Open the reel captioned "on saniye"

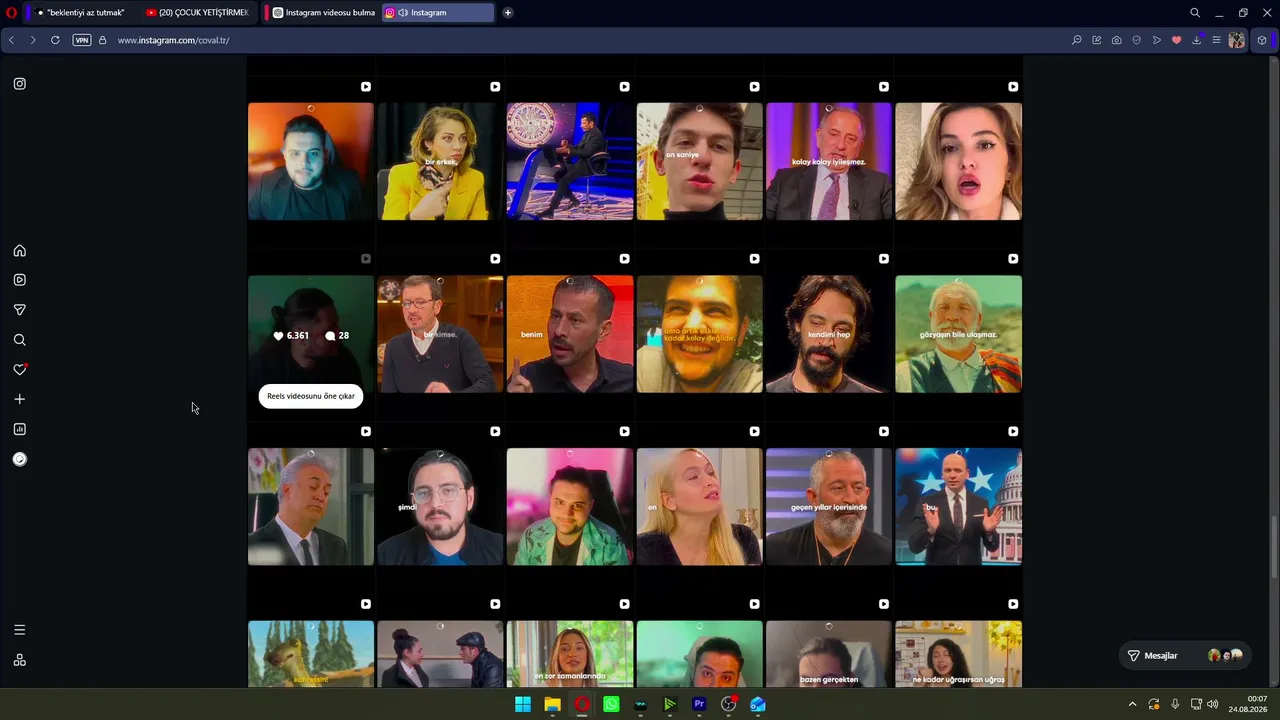[699, 161]
